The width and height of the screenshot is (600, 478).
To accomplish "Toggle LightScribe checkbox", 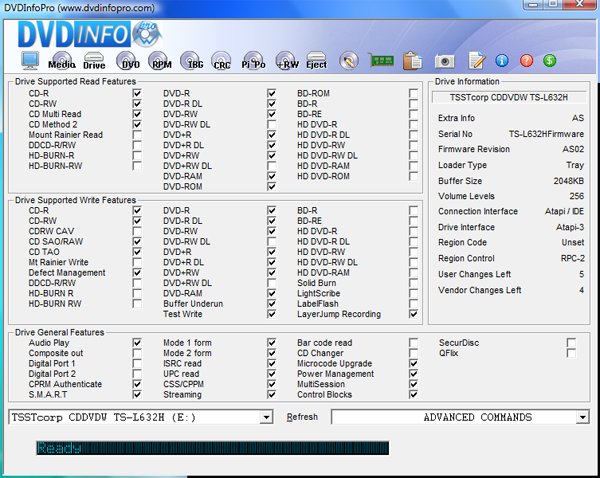I will tap(413, 293).
